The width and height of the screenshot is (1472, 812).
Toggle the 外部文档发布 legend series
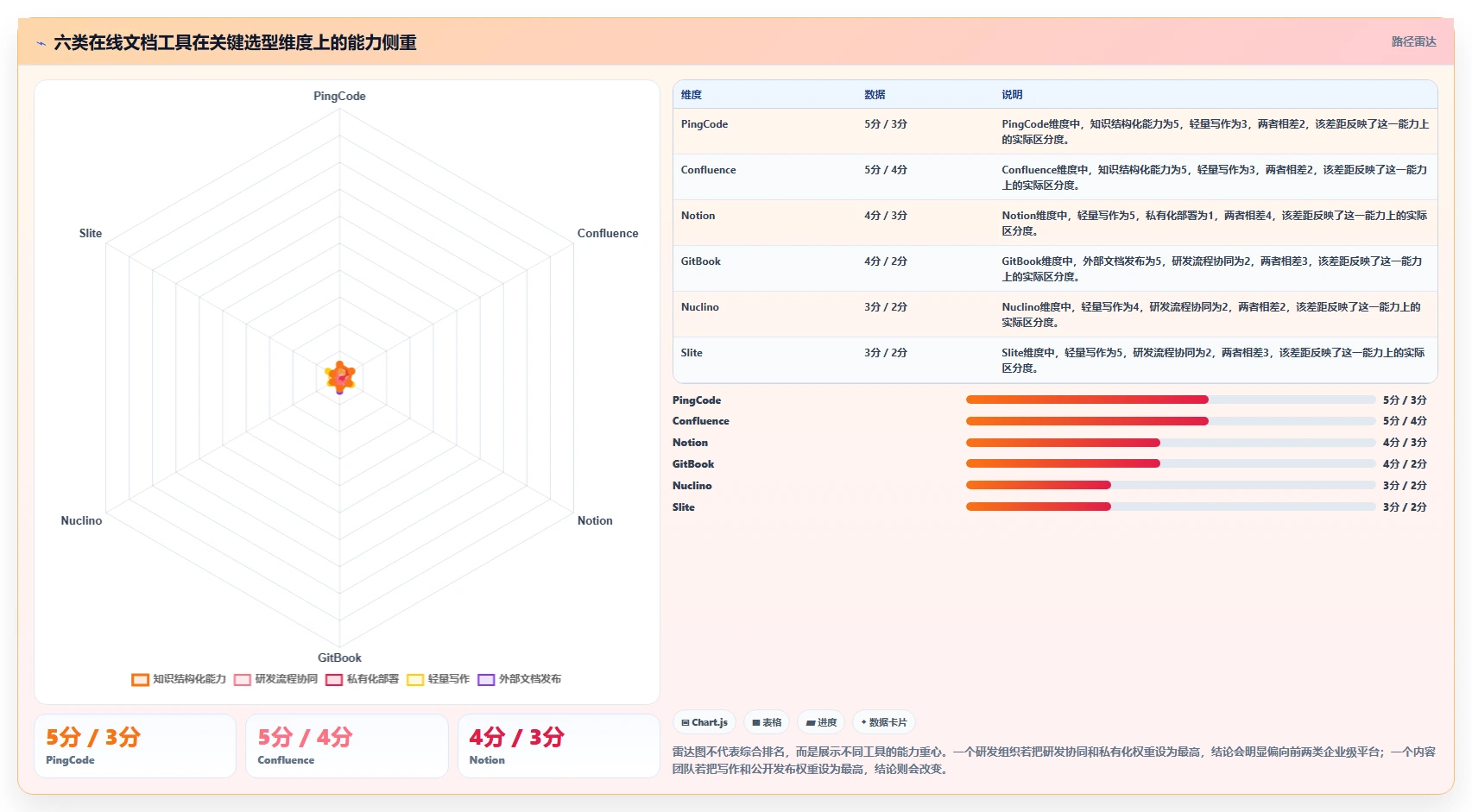[x=520, y=679]
